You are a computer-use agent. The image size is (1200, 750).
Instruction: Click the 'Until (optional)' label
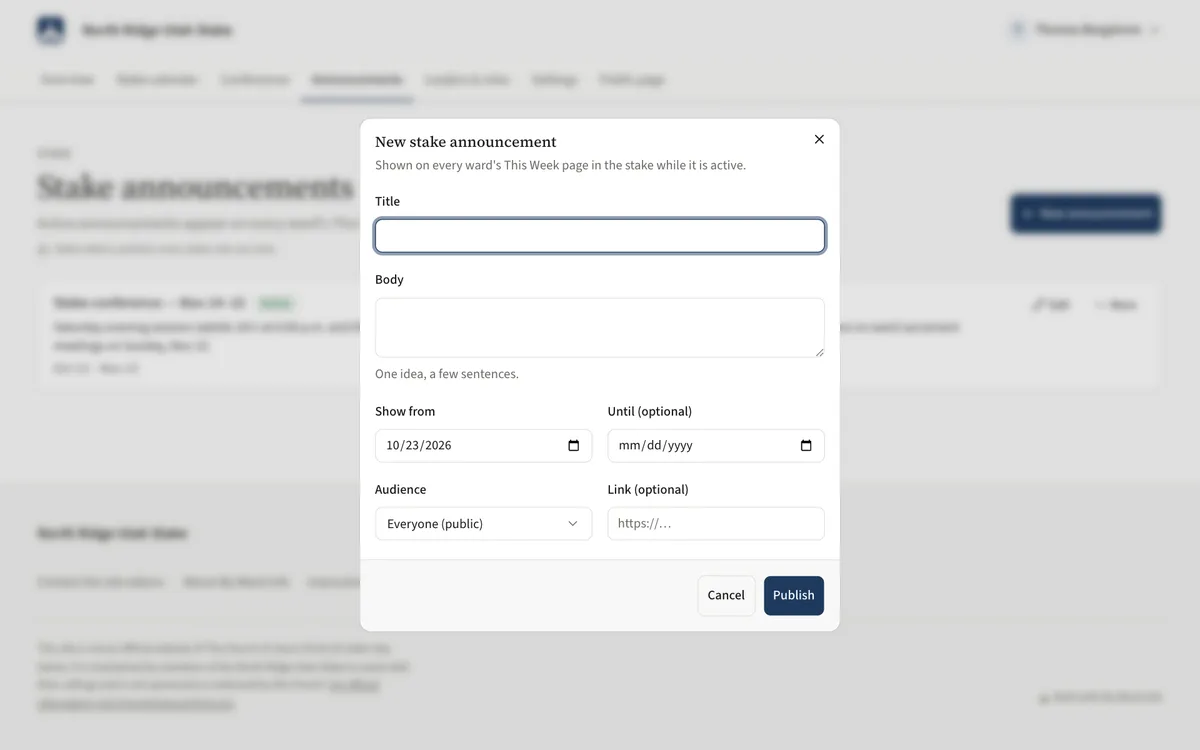pos(650,412)
